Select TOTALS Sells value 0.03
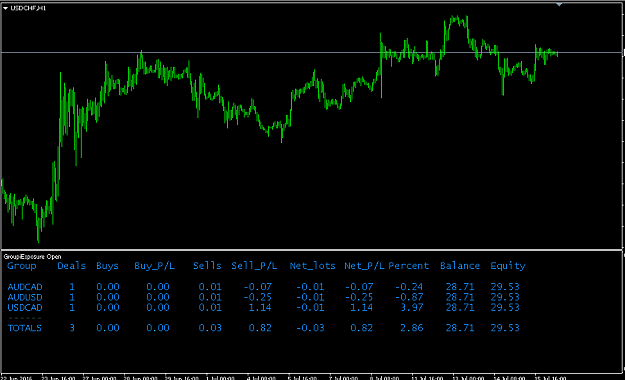This screenshot has height=380, width=625. click(x=210, y=328)
